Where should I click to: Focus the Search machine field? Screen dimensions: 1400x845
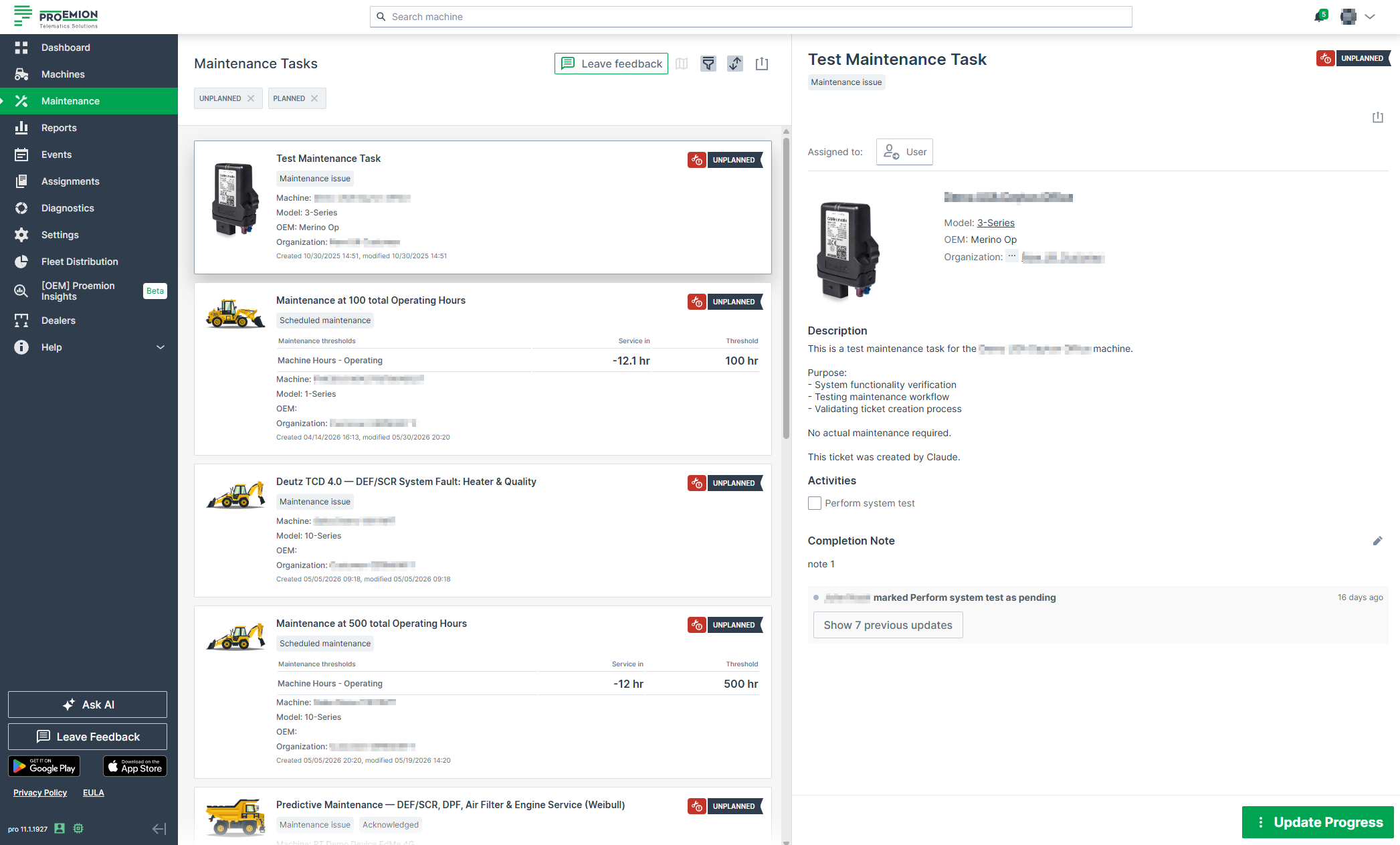tap(751, 17)
